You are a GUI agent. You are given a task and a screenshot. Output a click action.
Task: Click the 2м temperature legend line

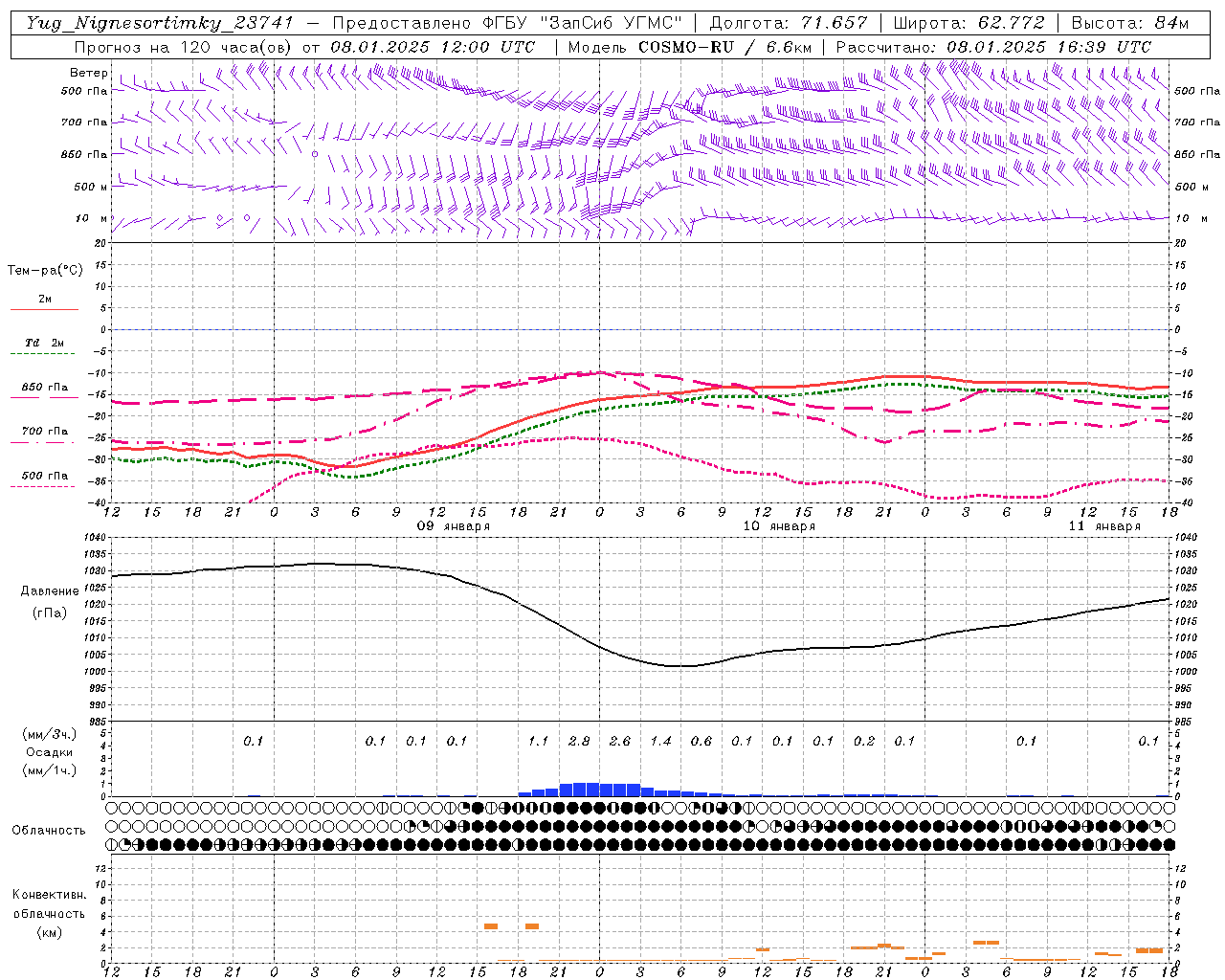(x=44, y=309)
